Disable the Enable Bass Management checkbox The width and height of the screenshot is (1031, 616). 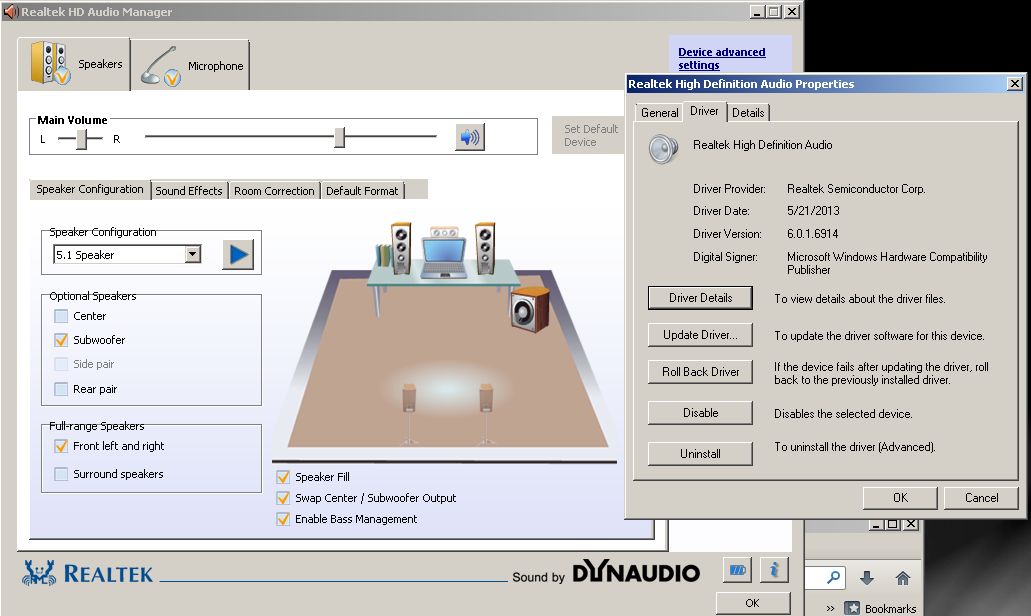click(x=283, y=519)
